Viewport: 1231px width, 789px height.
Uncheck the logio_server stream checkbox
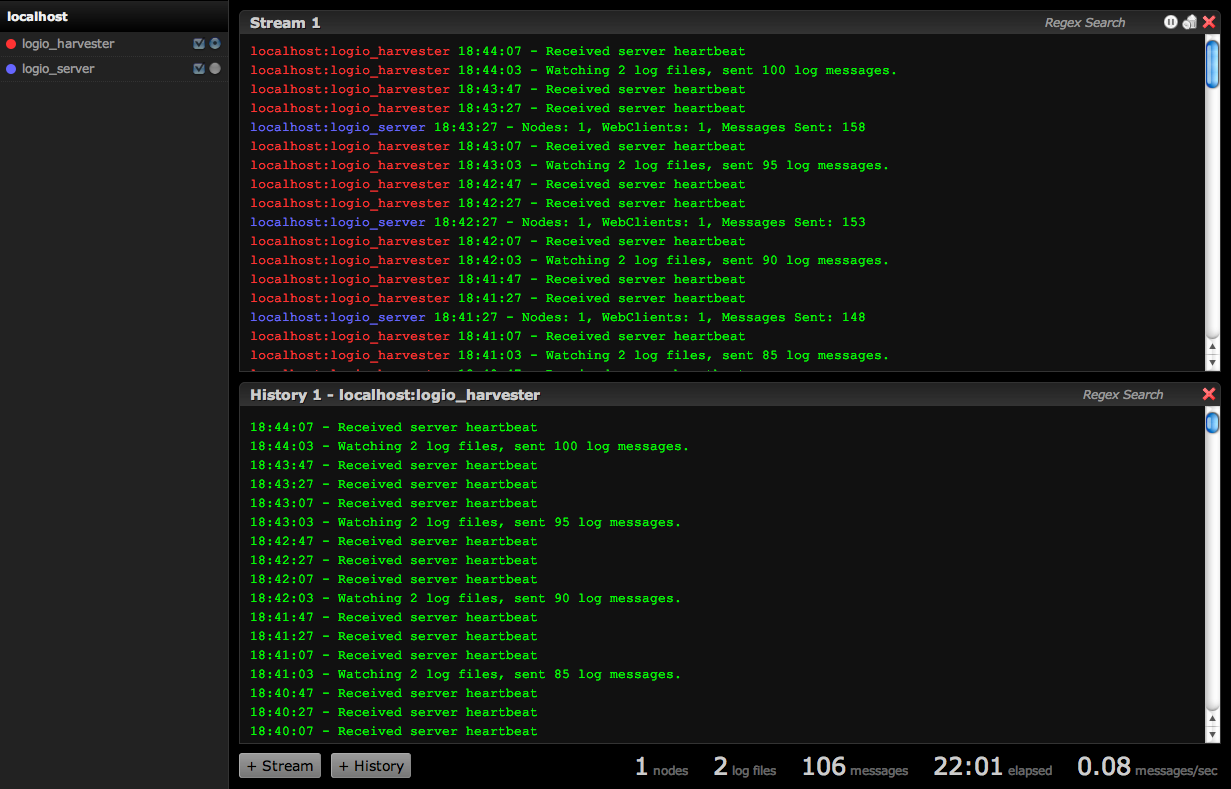click(199, 69)
